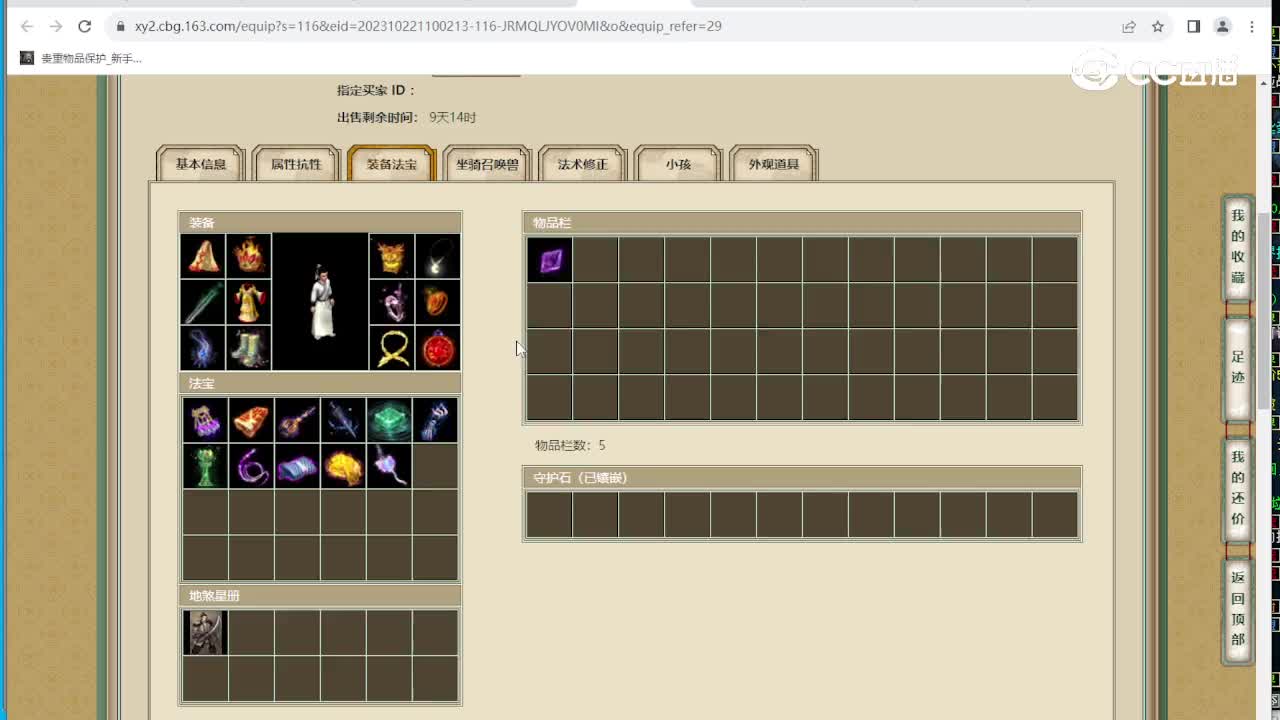Open the Chrome three-dot menu

[x=1251, y=27]
